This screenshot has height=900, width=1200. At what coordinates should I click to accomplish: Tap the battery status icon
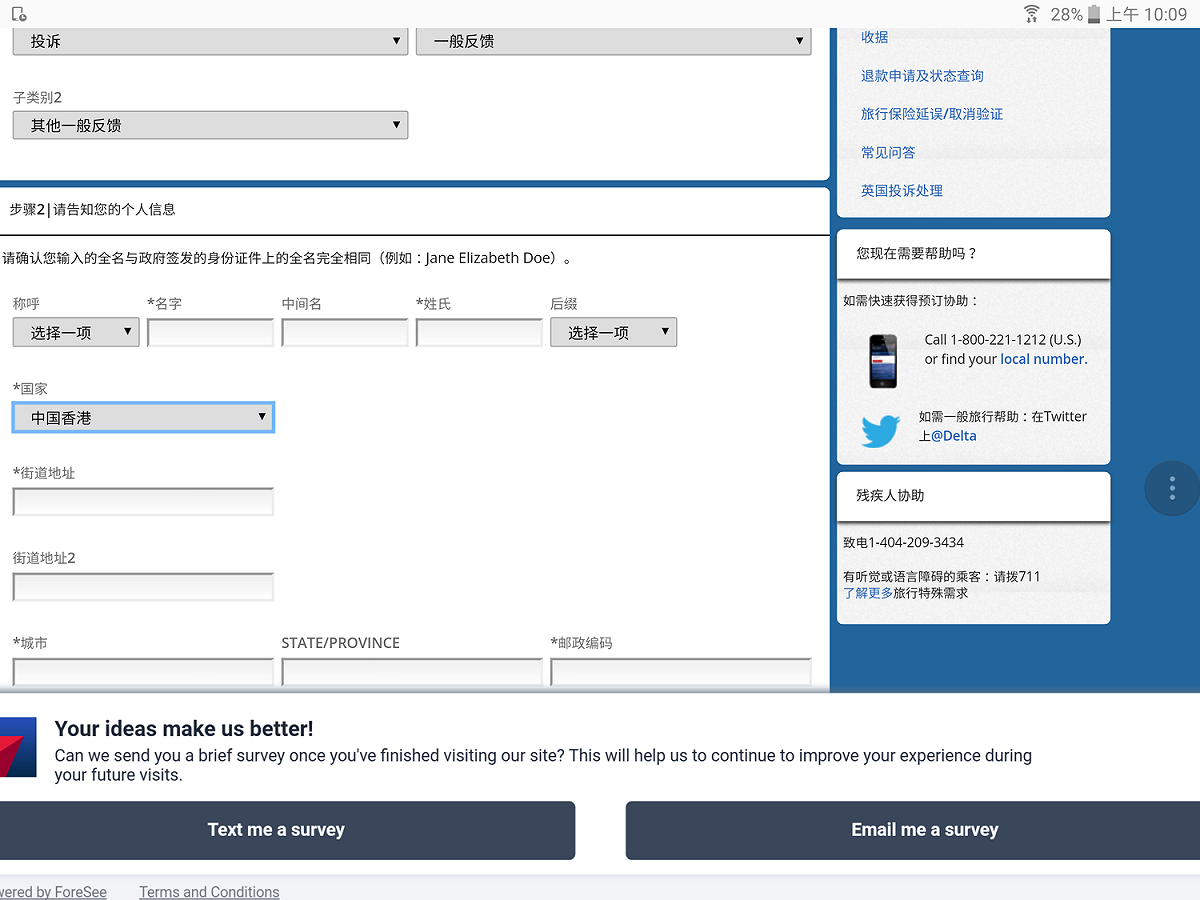pos(1094,14)
